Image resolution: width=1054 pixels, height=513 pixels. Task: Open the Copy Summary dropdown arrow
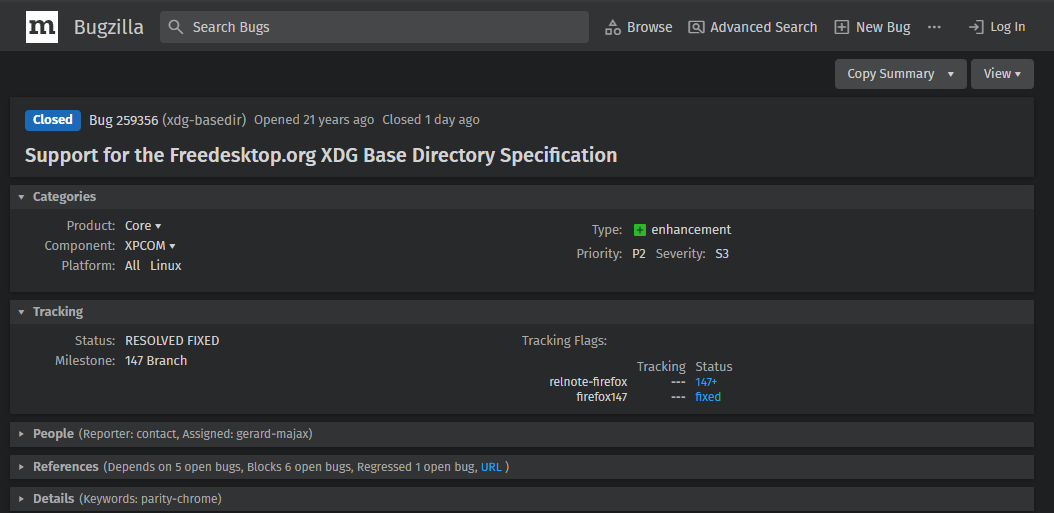(951, 74)
